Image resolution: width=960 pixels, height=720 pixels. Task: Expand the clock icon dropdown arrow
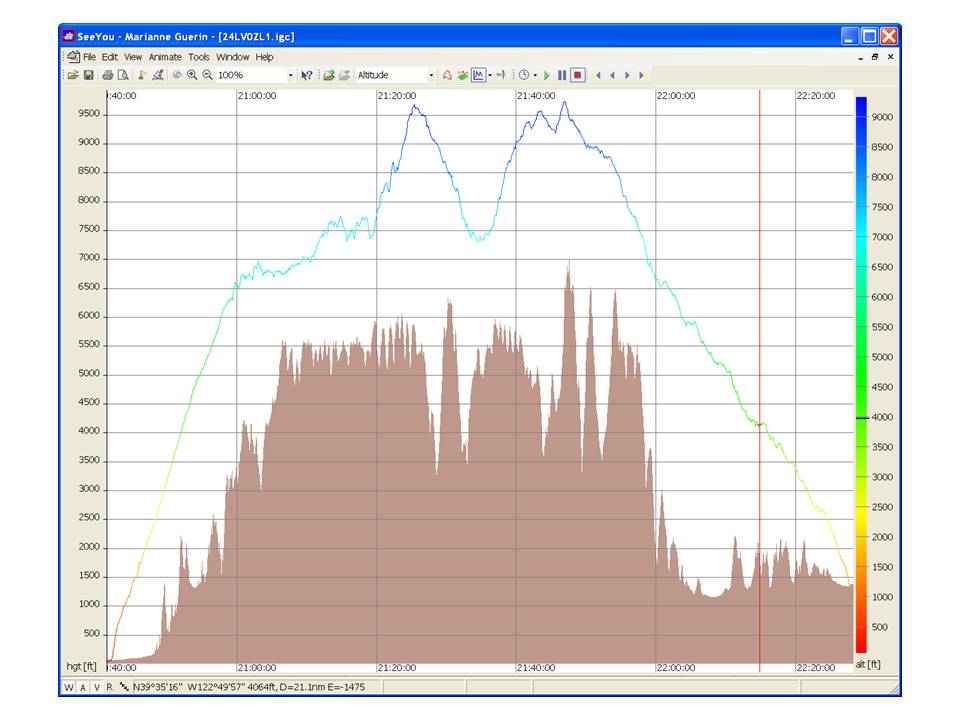[x=535, y=75]
